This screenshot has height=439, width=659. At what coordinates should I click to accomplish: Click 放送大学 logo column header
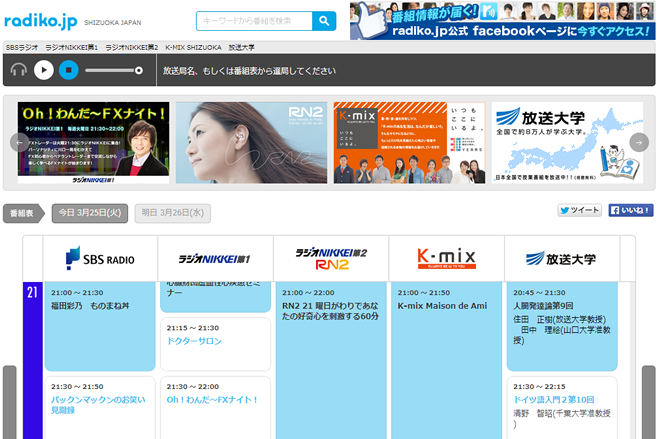[x=562, y=259]
